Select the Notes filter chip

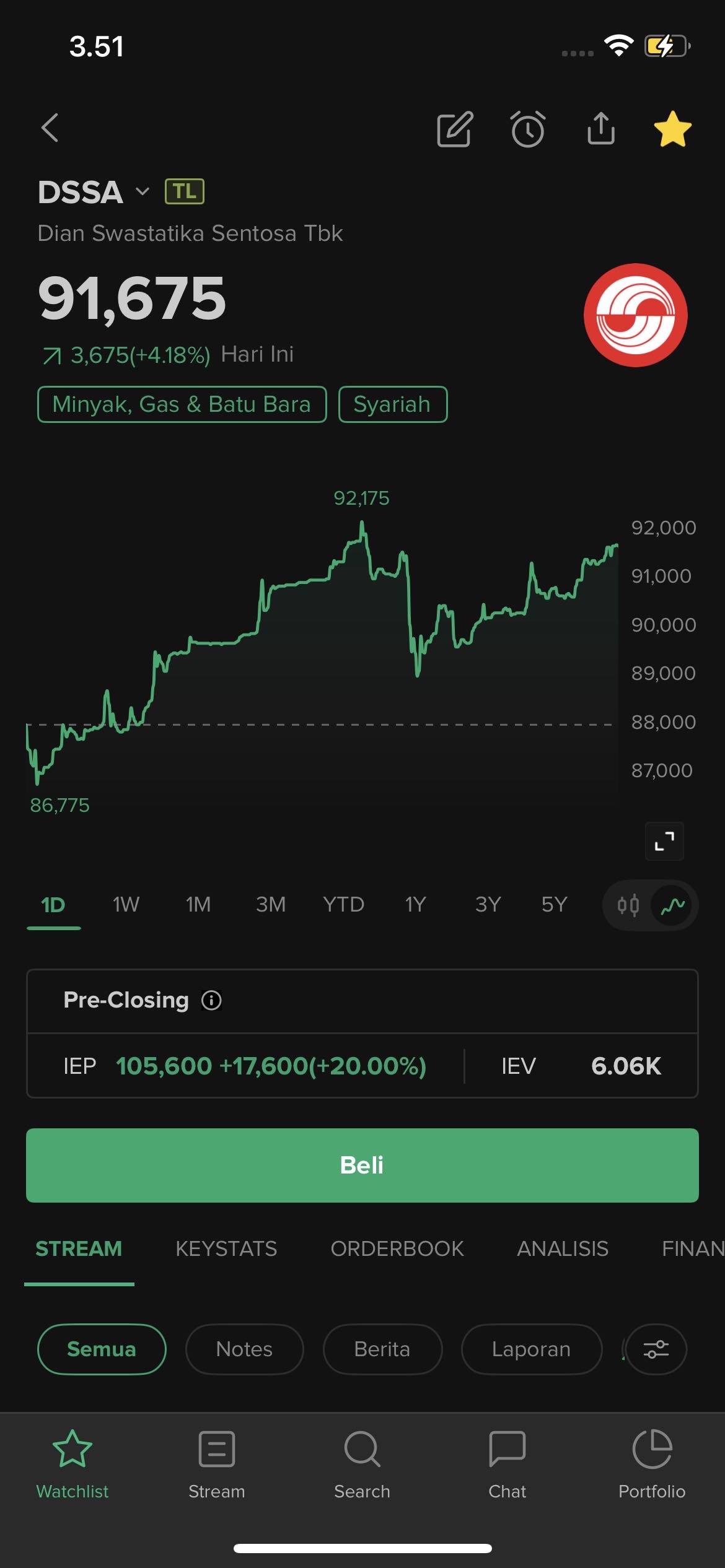click(244, 1349)
